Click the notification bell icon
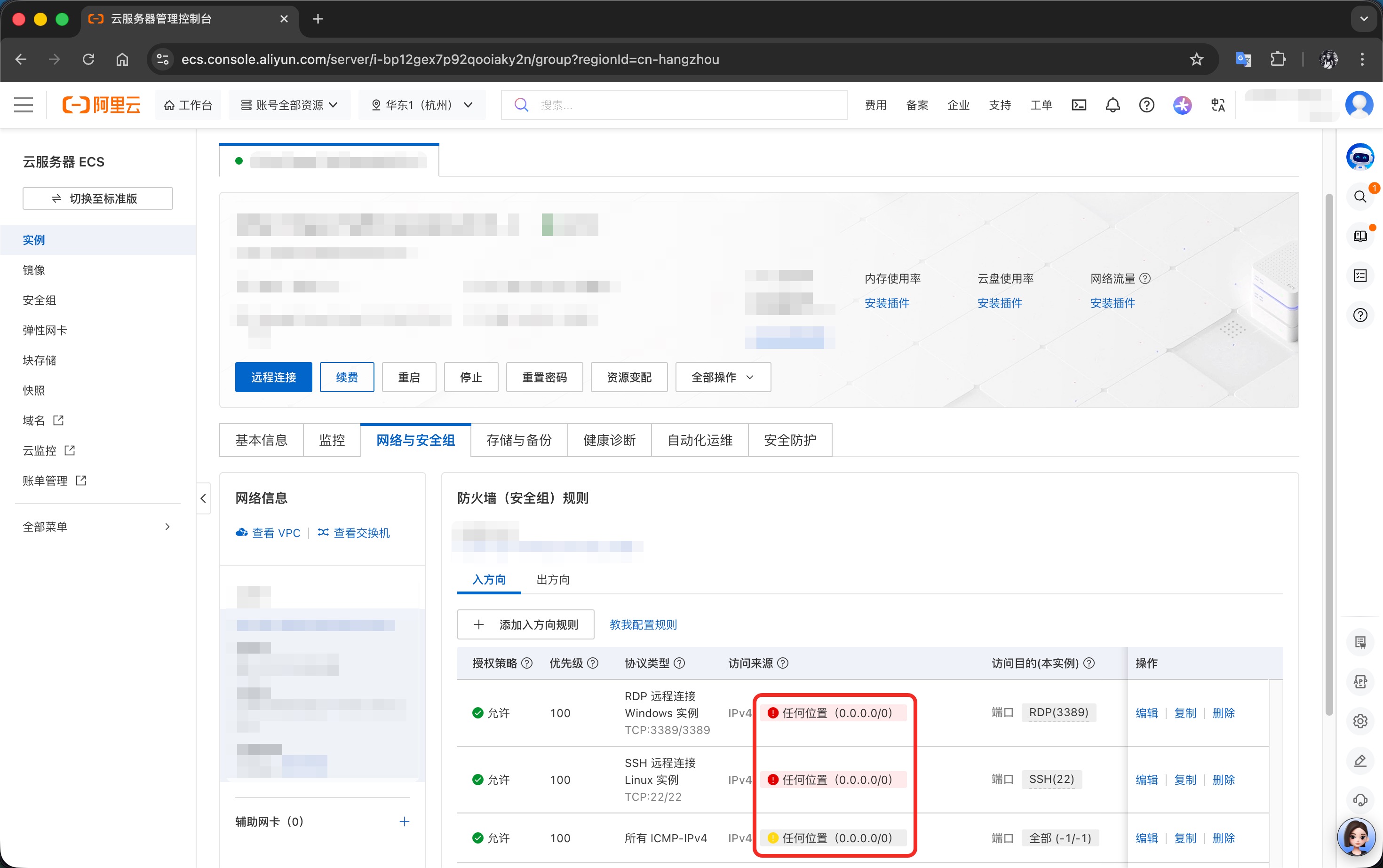Screen dimensions: 1383x868 [x=1113, y=105]
